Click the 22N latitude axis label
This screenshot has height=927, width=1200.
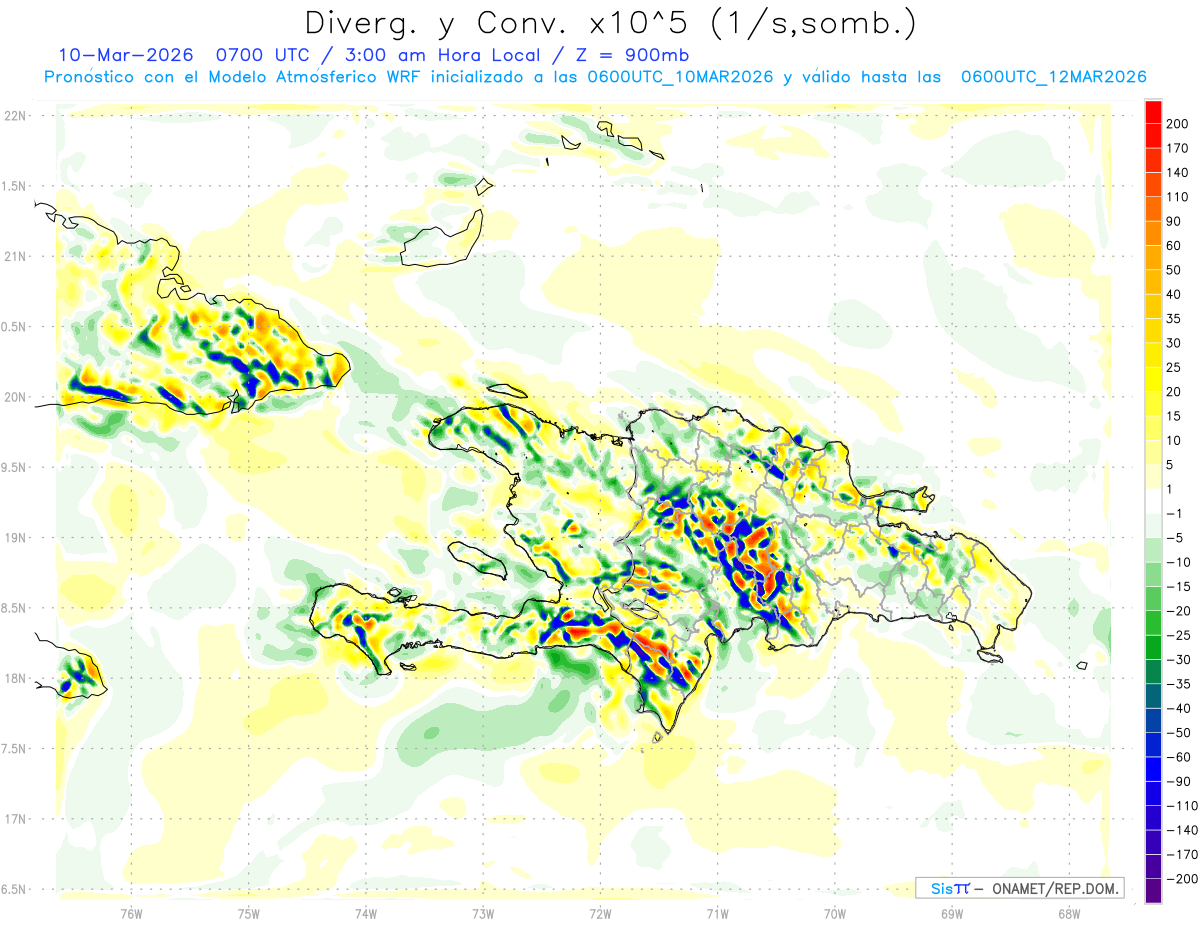(17, 115)
